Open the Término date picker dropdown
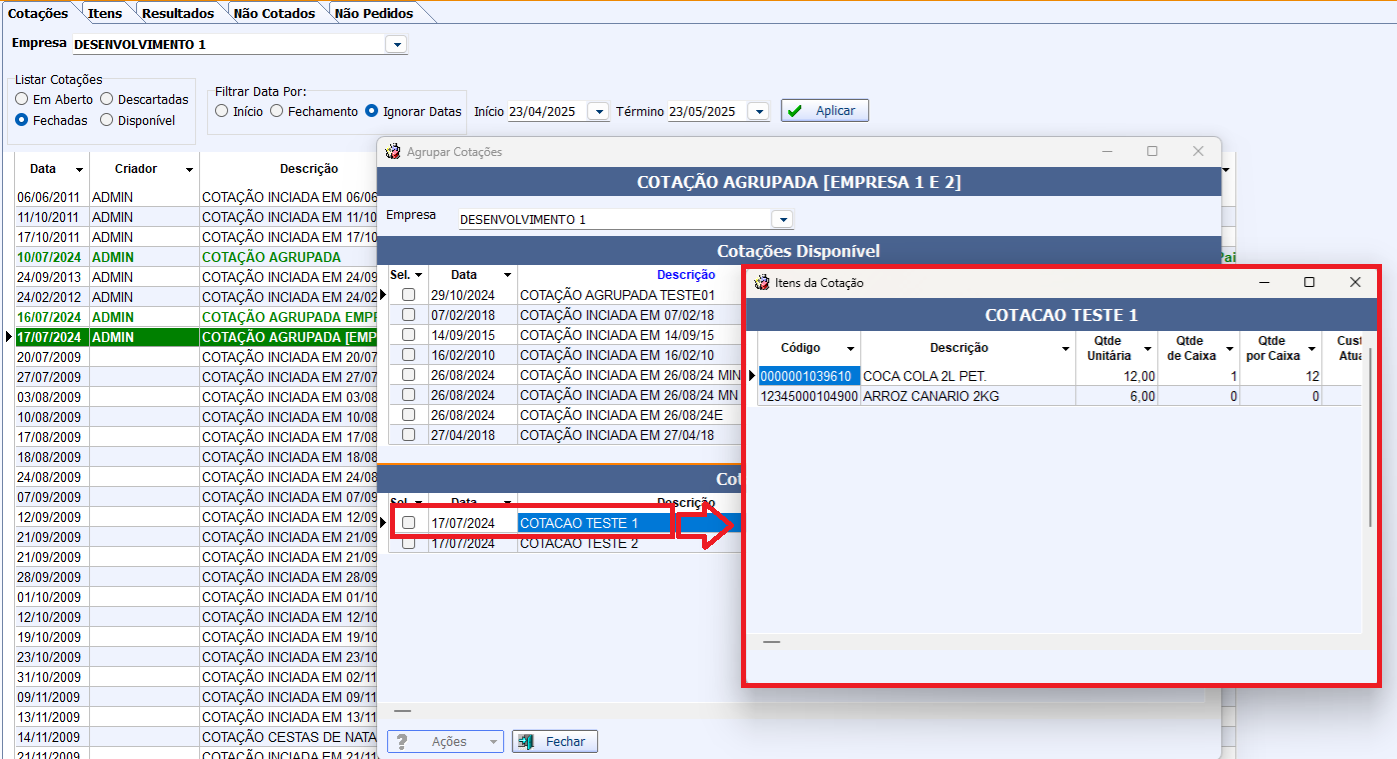 point(758,112)
